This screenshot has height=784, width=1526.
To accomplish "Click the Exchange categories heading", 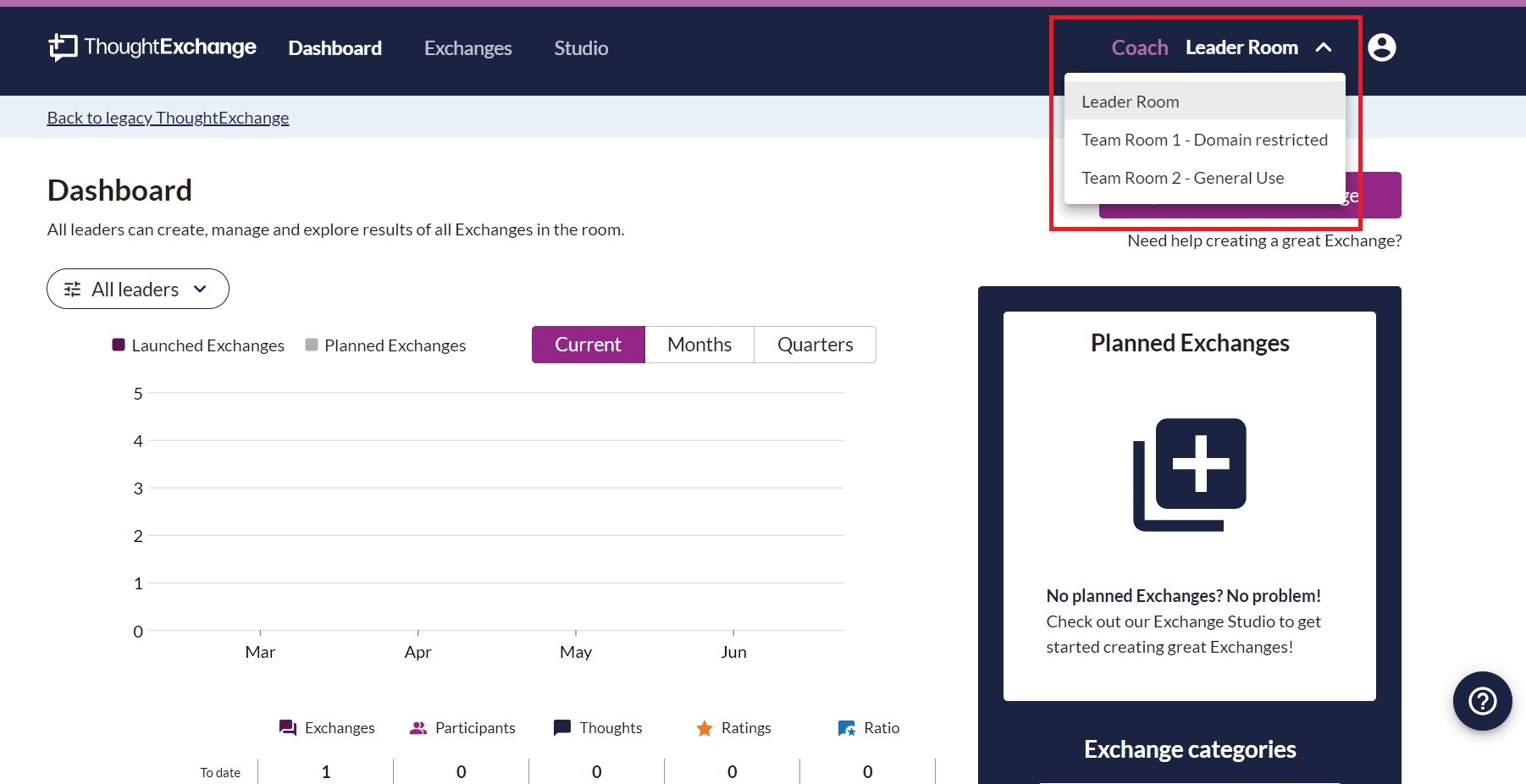I will coord(1190,749).
